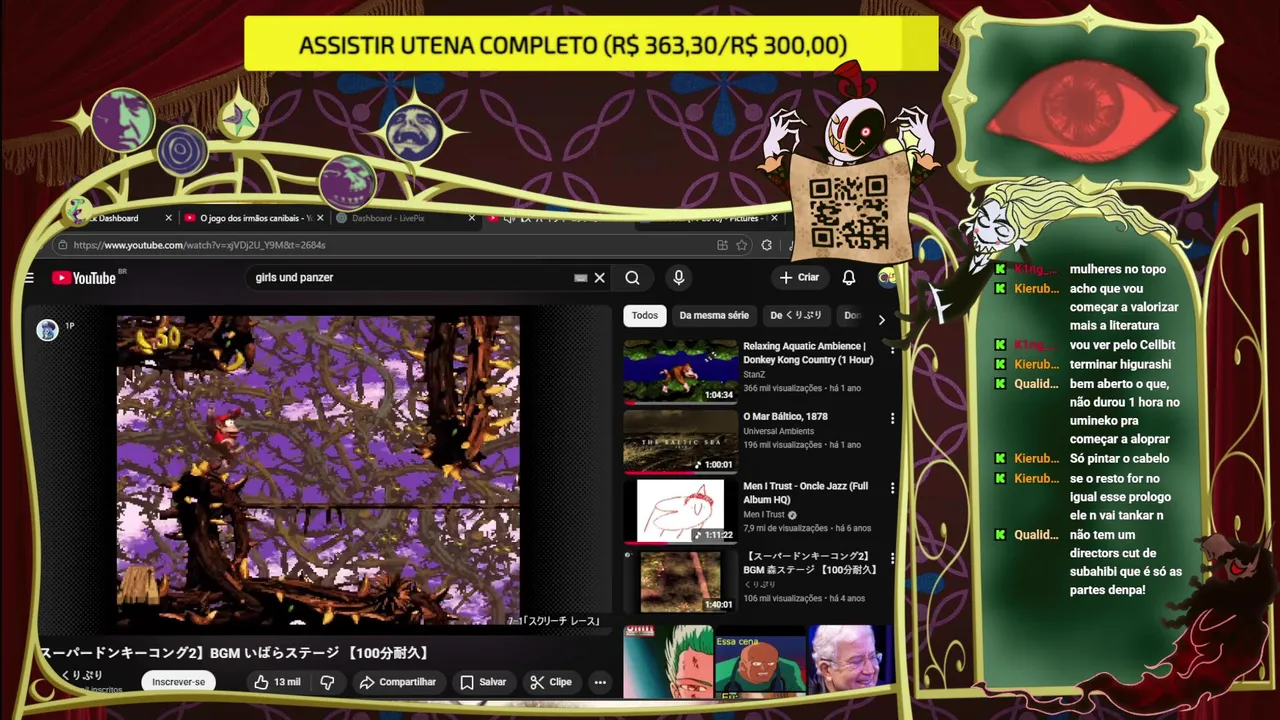This screenshot has width=1280, height=720.
Task: Open the Universal Ambients channel link
Action: pos(778,431)
